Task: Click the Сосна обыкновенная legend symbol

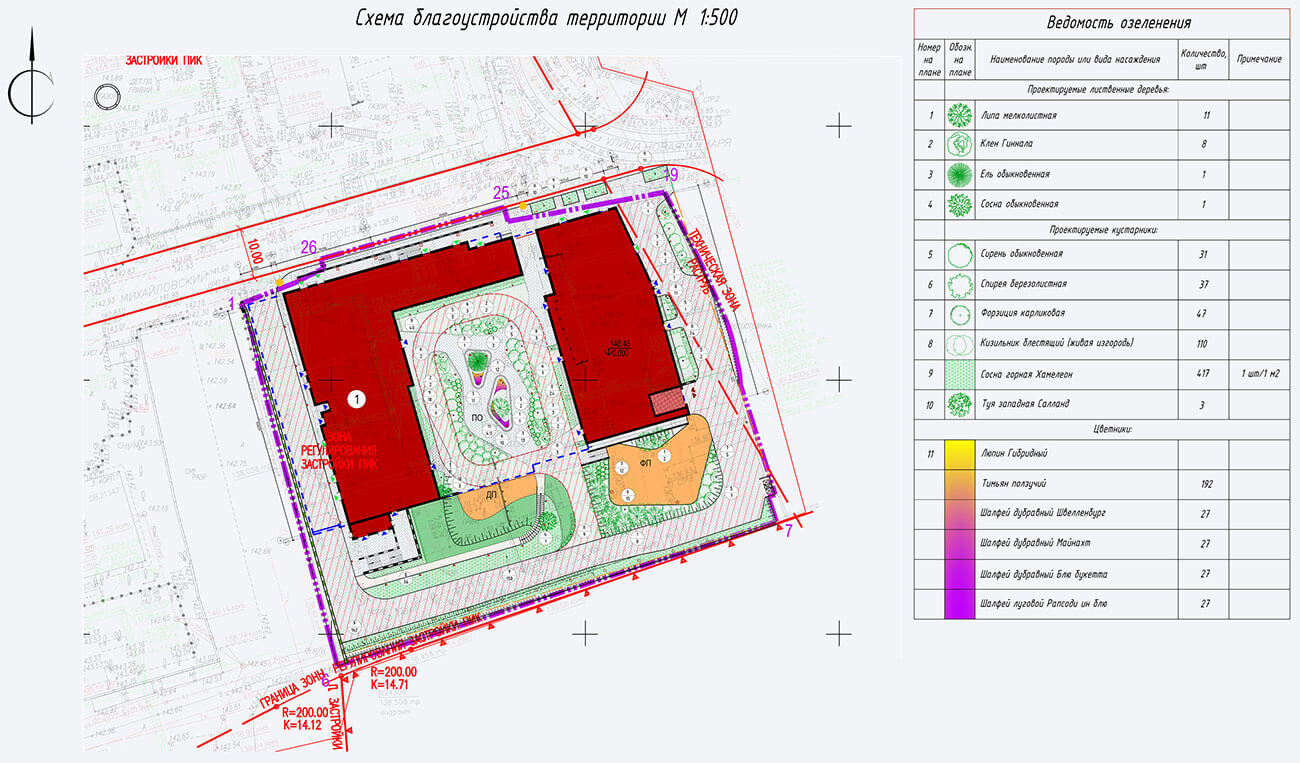Action: [960, 205]
